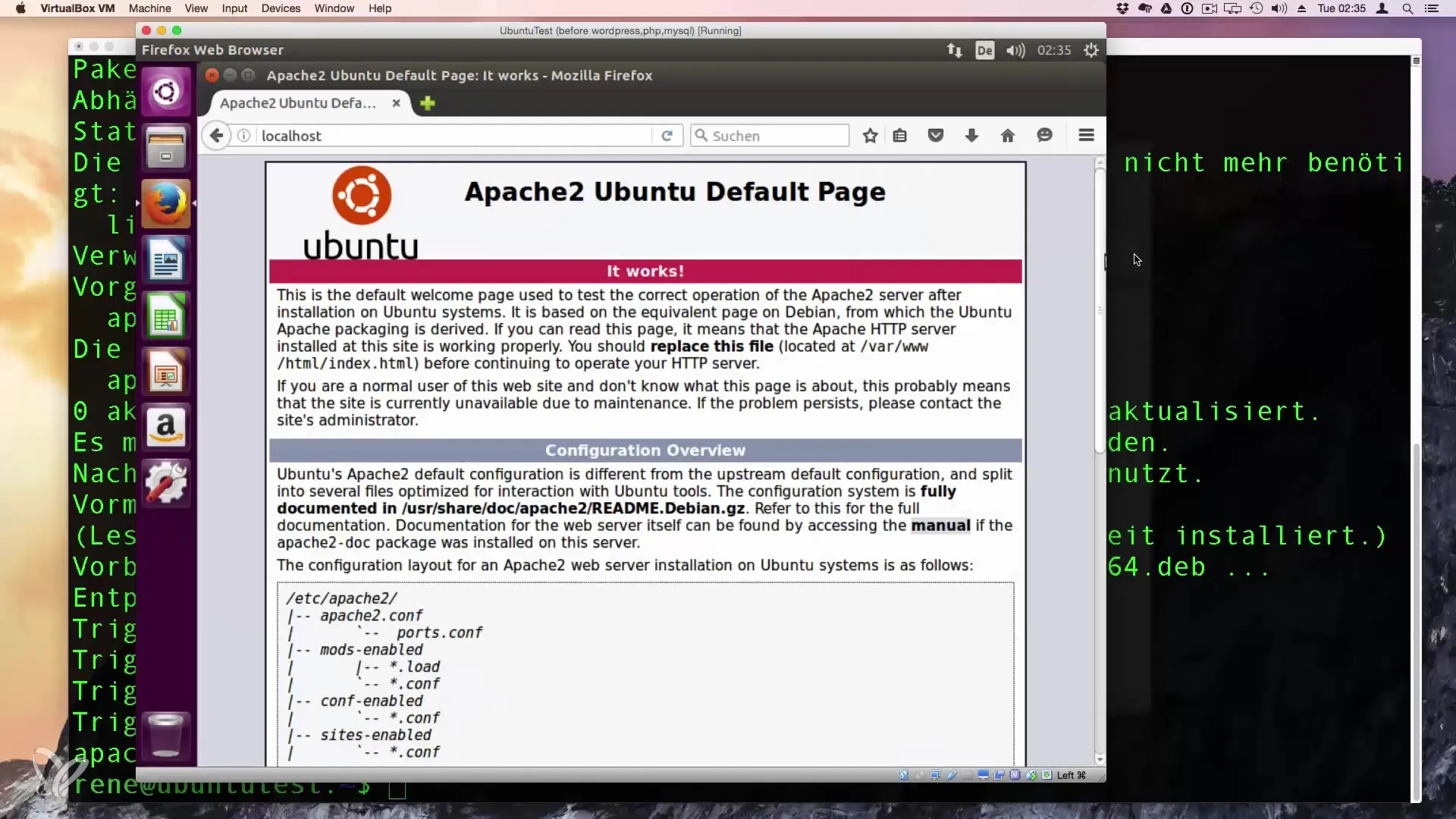Click VirtualBox shared folders status icon
1456x819 pixels.
coord(967,775)
